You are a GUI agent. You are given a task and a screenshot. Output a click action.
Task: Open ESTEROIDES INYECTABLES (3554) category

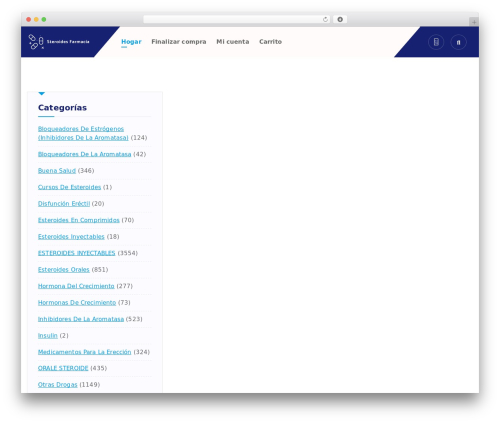(x=76, y=253)
